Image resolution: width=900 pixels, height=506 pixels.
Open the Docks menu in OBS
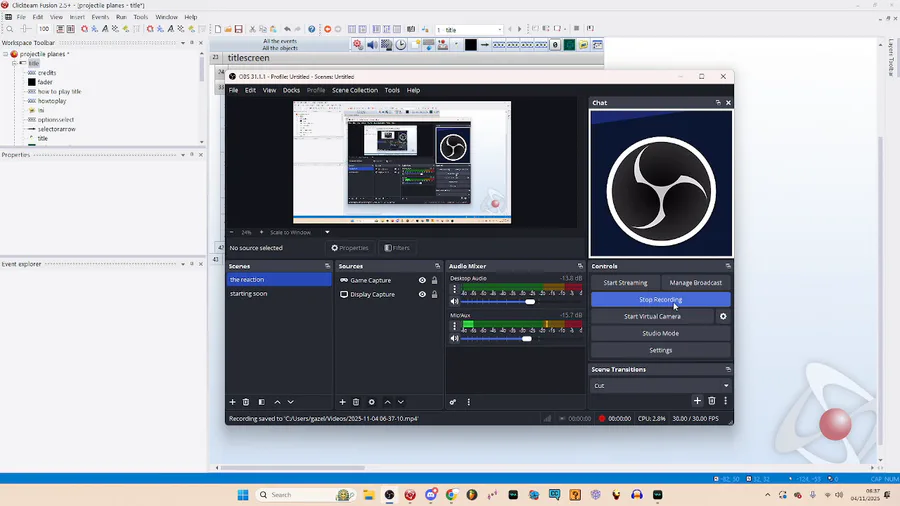291,90
